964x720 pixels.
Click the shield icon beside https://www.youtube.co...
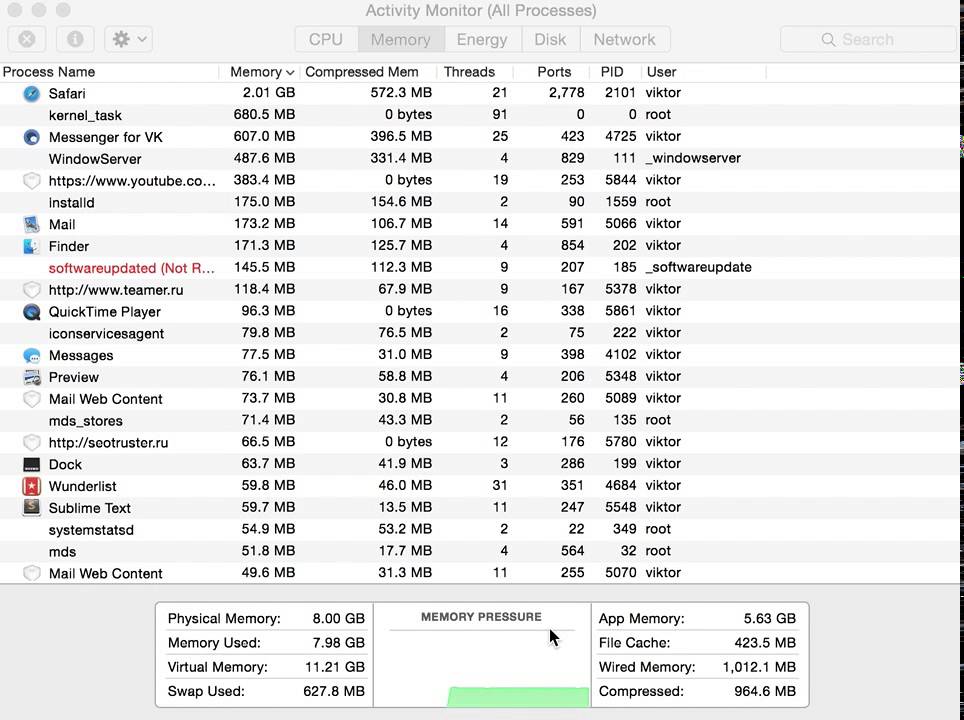tap(31, 181)
